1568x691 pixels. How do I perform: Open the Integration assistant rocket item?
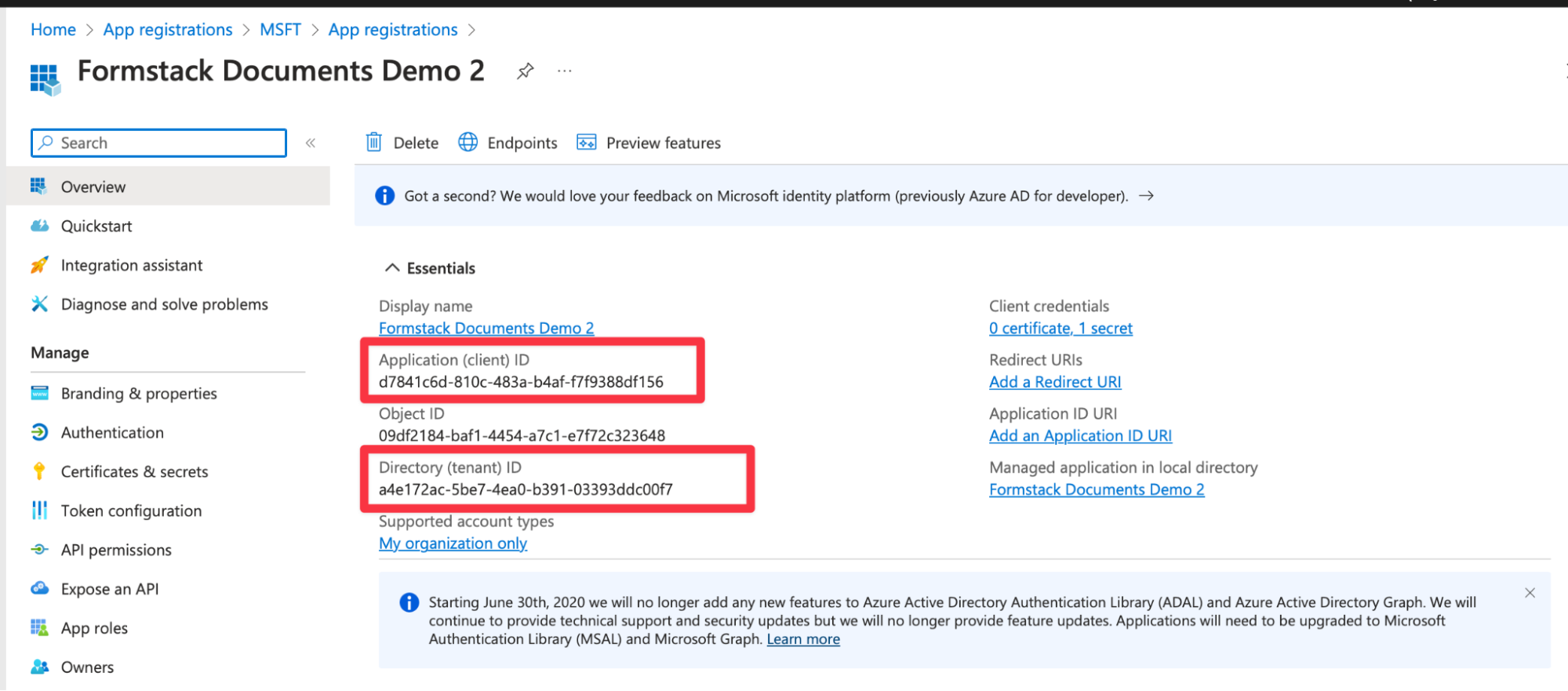pos(131,265)
